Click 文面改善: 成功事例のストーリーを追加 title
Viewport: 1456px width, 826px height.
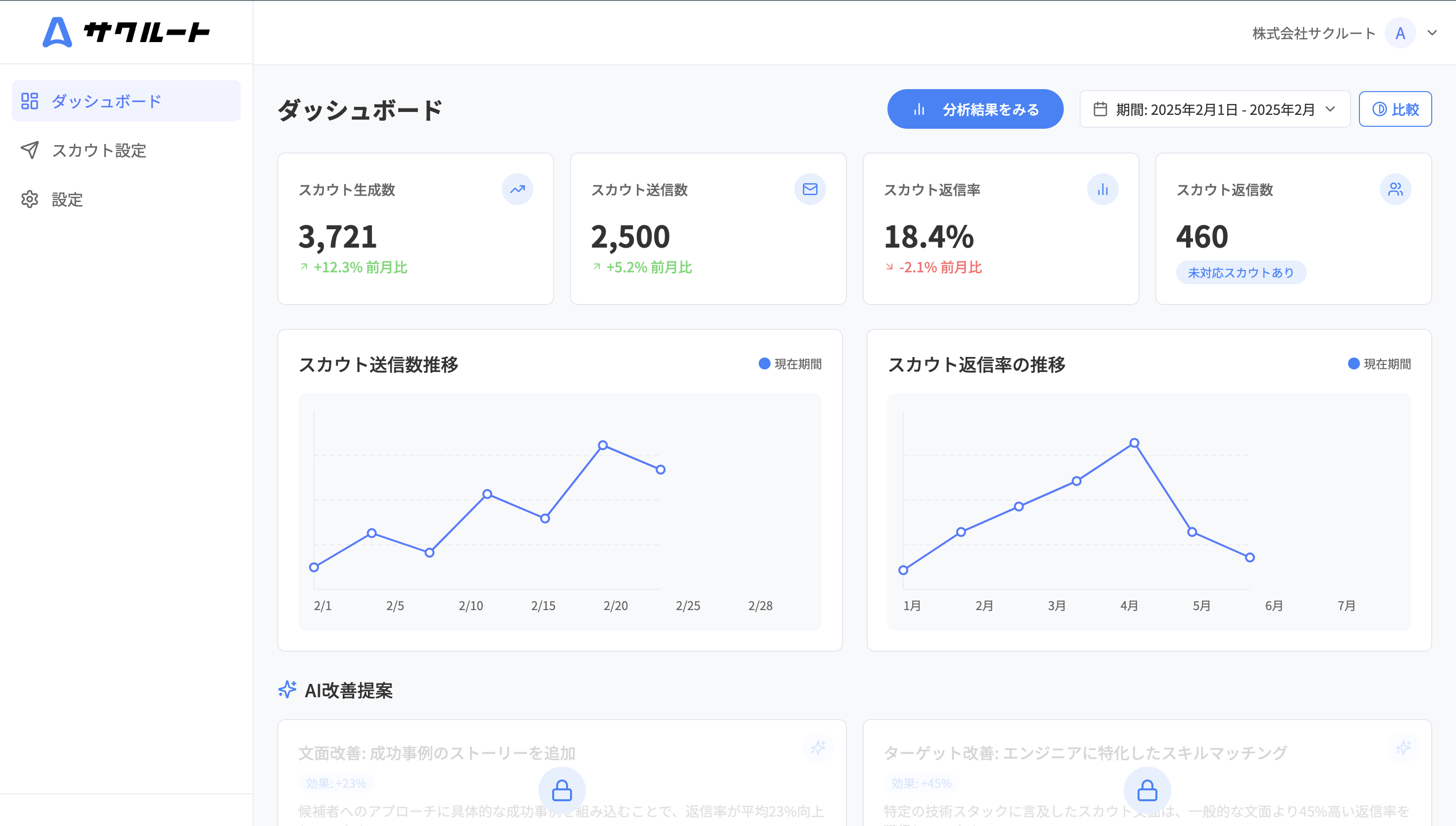pos(437,753)
